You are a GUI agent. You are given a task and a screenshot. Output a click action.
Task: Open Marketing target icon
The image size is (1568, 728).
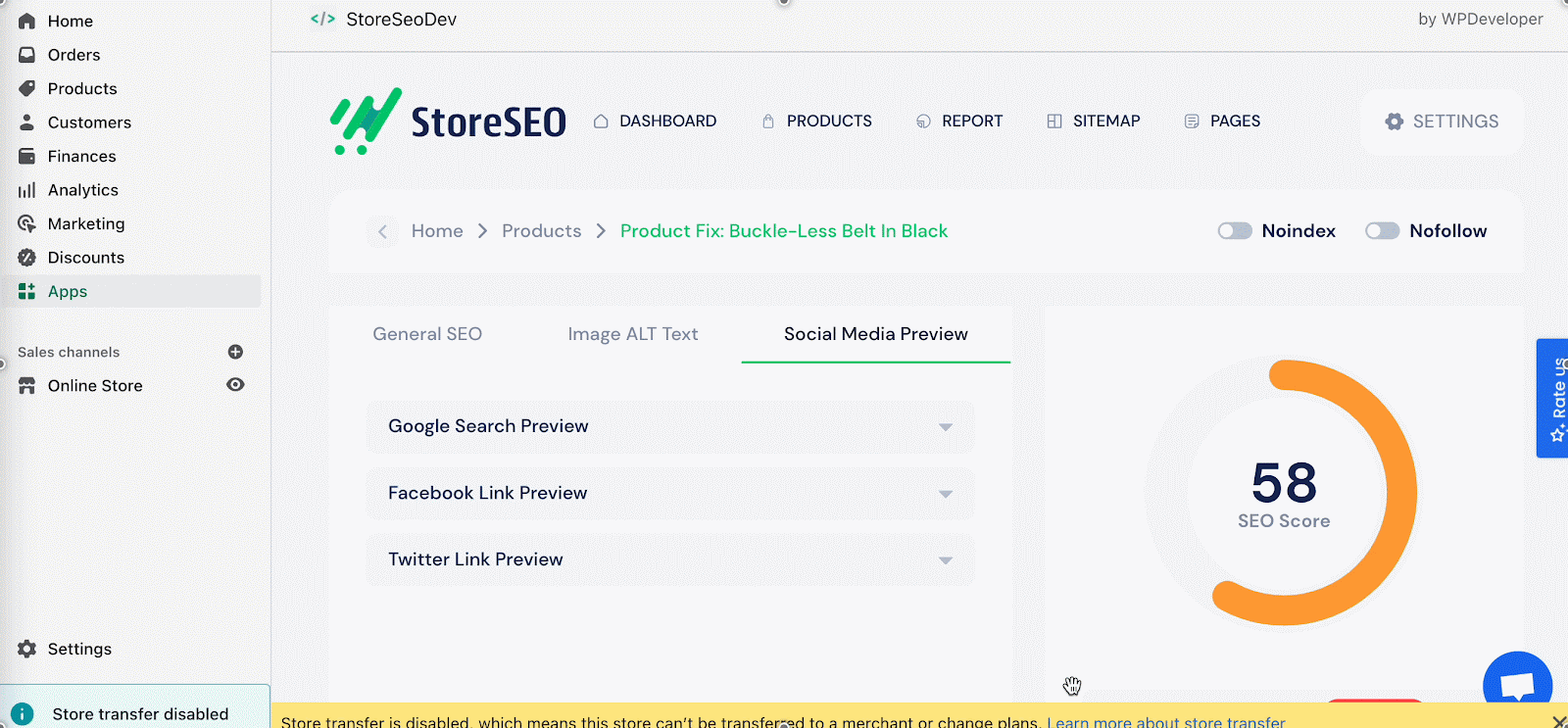[x=26, y=223]
